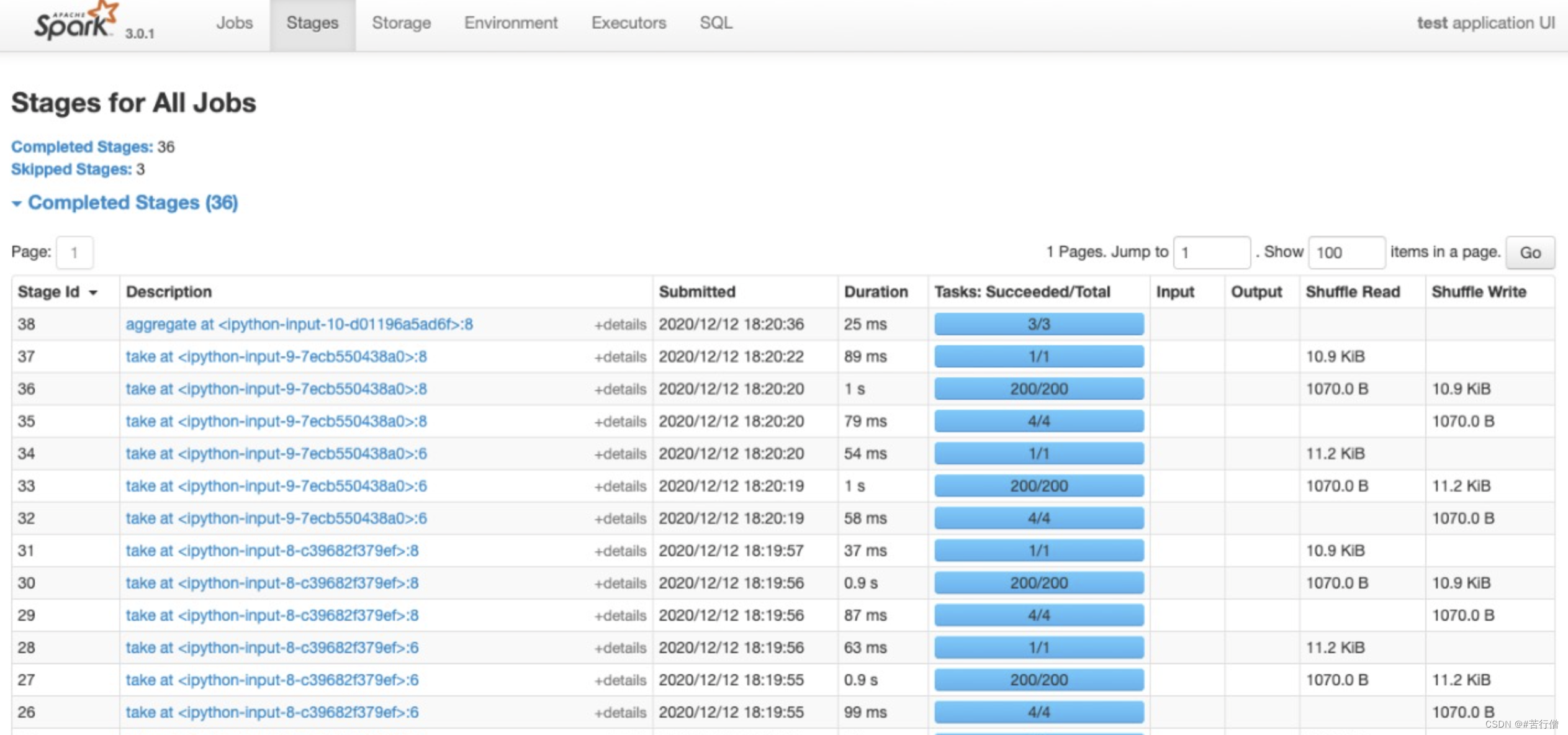This screenshot has width=1568, height=735.
Task: Open stage 26 take at description link
Action: [x=272, y=711]
